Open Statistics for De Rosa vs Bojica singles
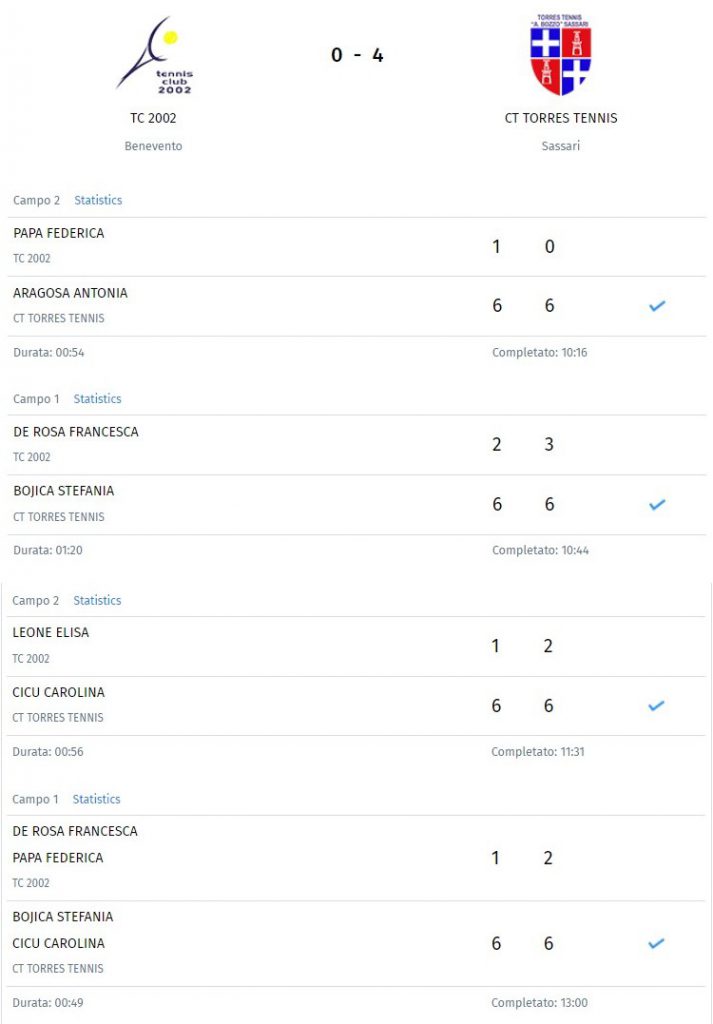713x1024 pixels. pos(97,399)
